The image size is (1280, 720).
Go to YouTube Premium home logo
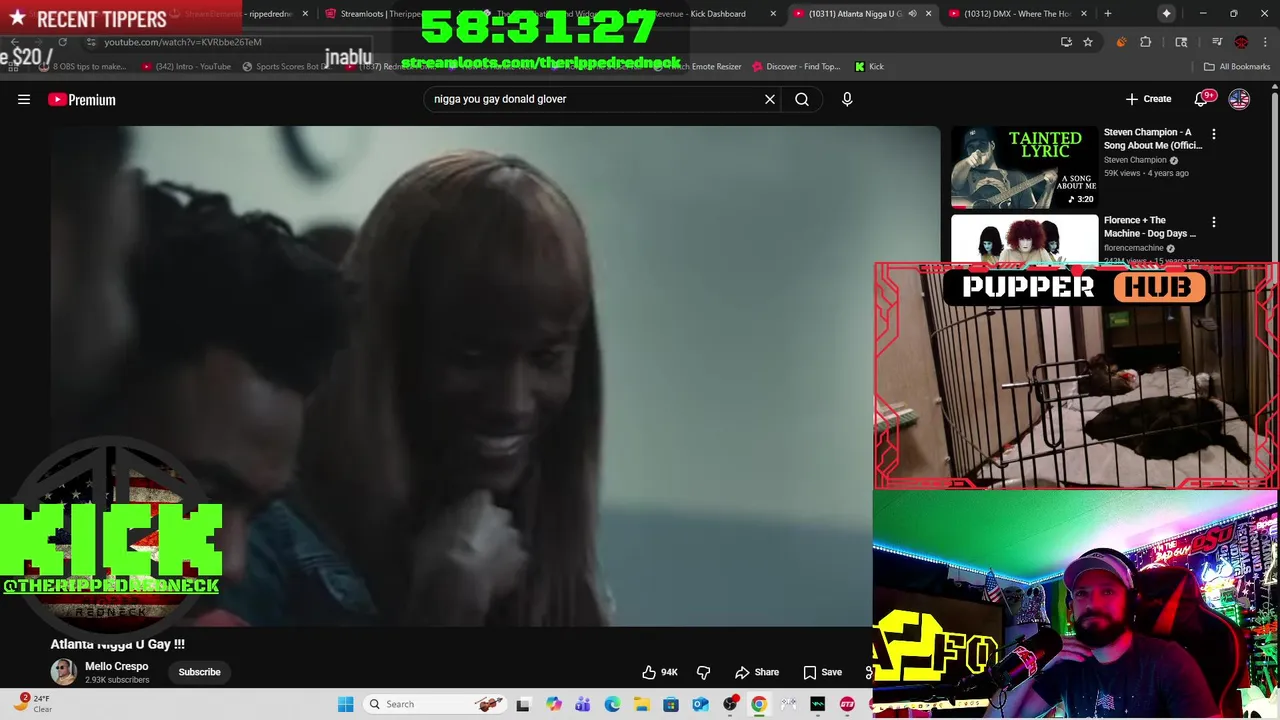(x=82, y=99)
